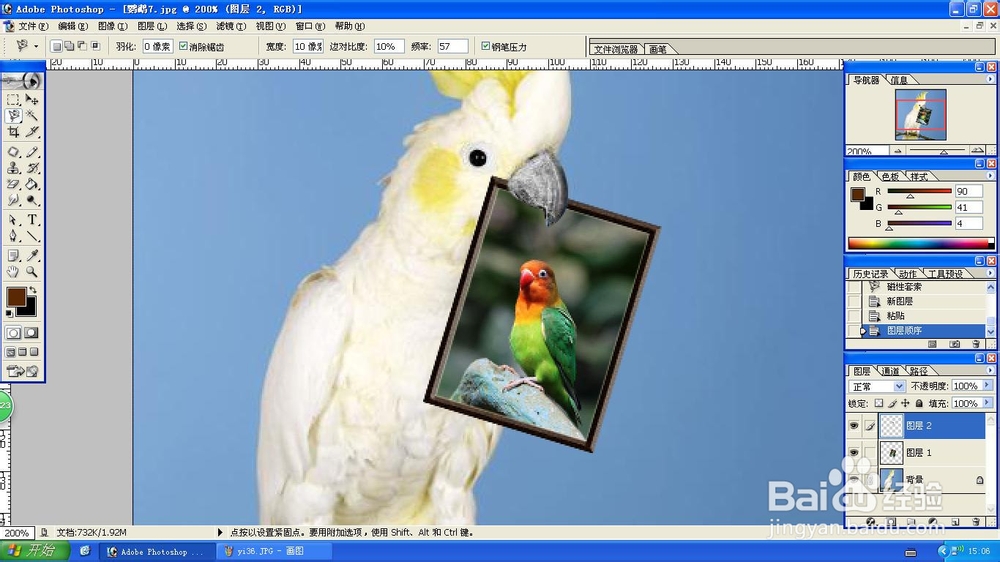Screen dimensions: 1000x562
Task: Switch to yi38.JPG Paint taskbar window
Action: pos(274,551)
